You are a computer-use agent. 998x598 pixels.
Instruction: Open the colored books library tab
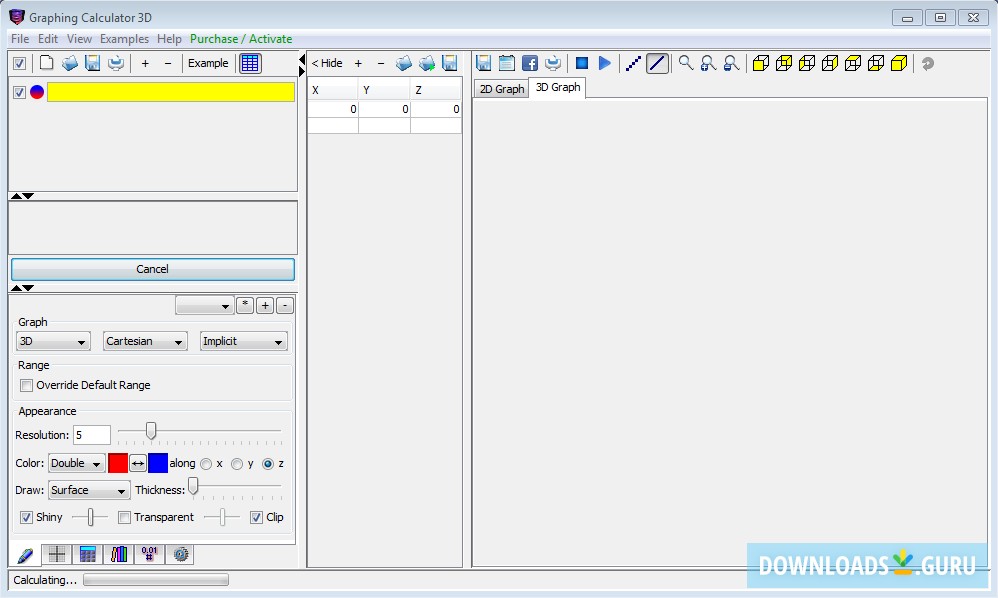click(118, 555)
